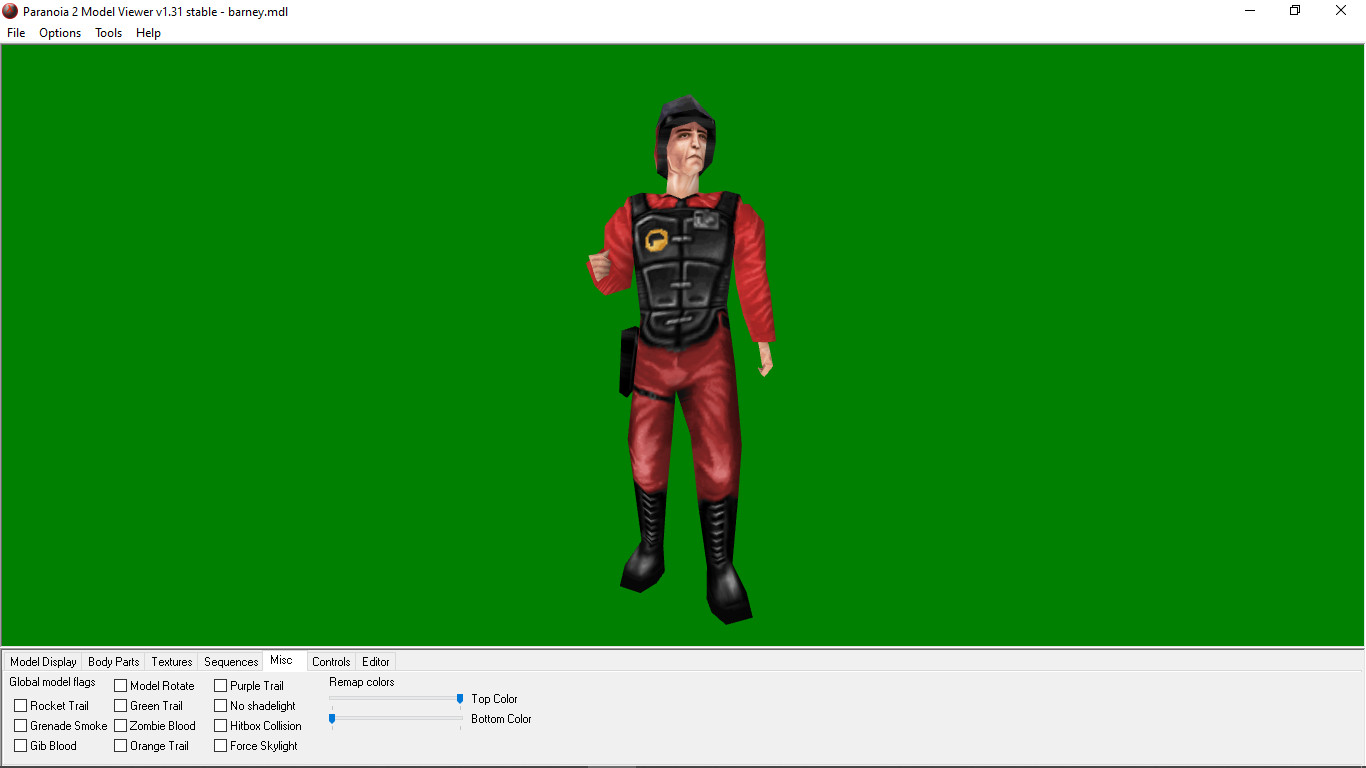This screenshot has width=1366, height=768.
Task: Click the Bottom Color label
Action: (501, 719)
